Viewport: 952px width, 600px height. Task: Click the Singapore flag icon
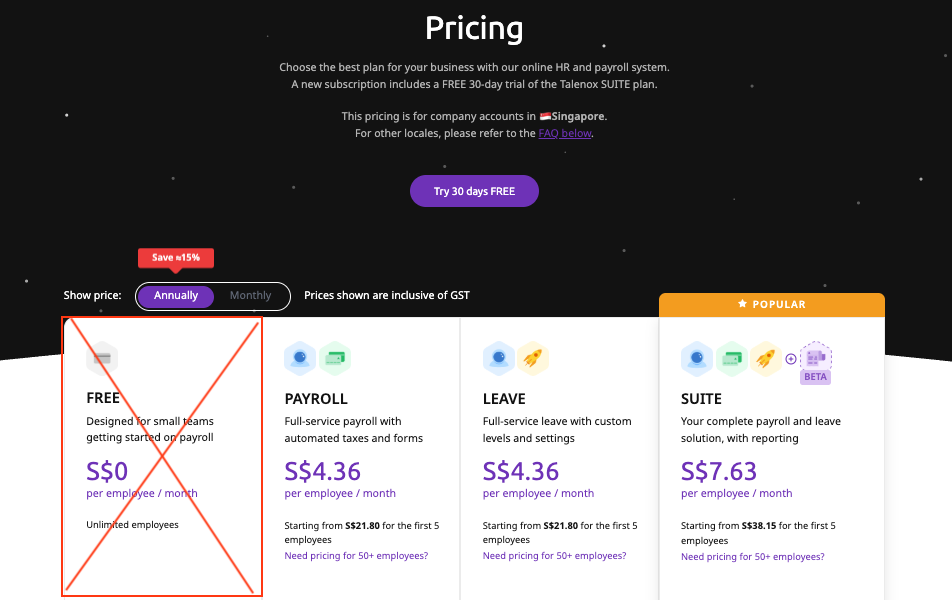click(545, 115)
